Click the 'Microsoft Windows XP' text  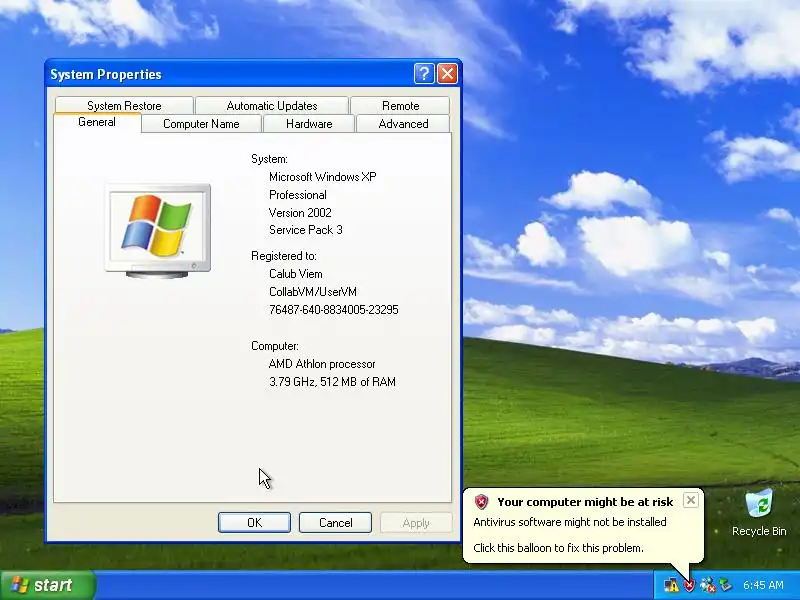322,177
